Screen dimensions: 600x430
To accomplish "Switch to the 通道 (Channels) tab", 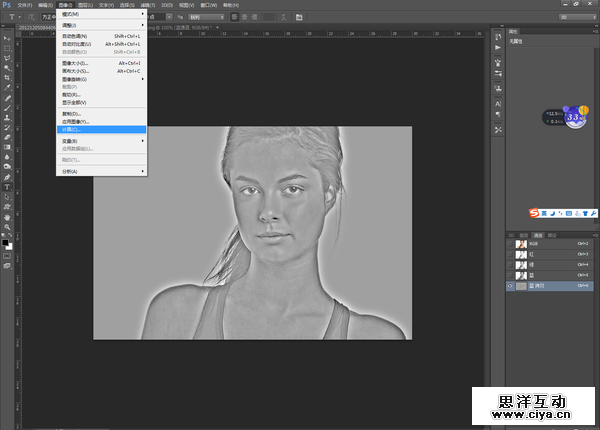I will 538,234.
